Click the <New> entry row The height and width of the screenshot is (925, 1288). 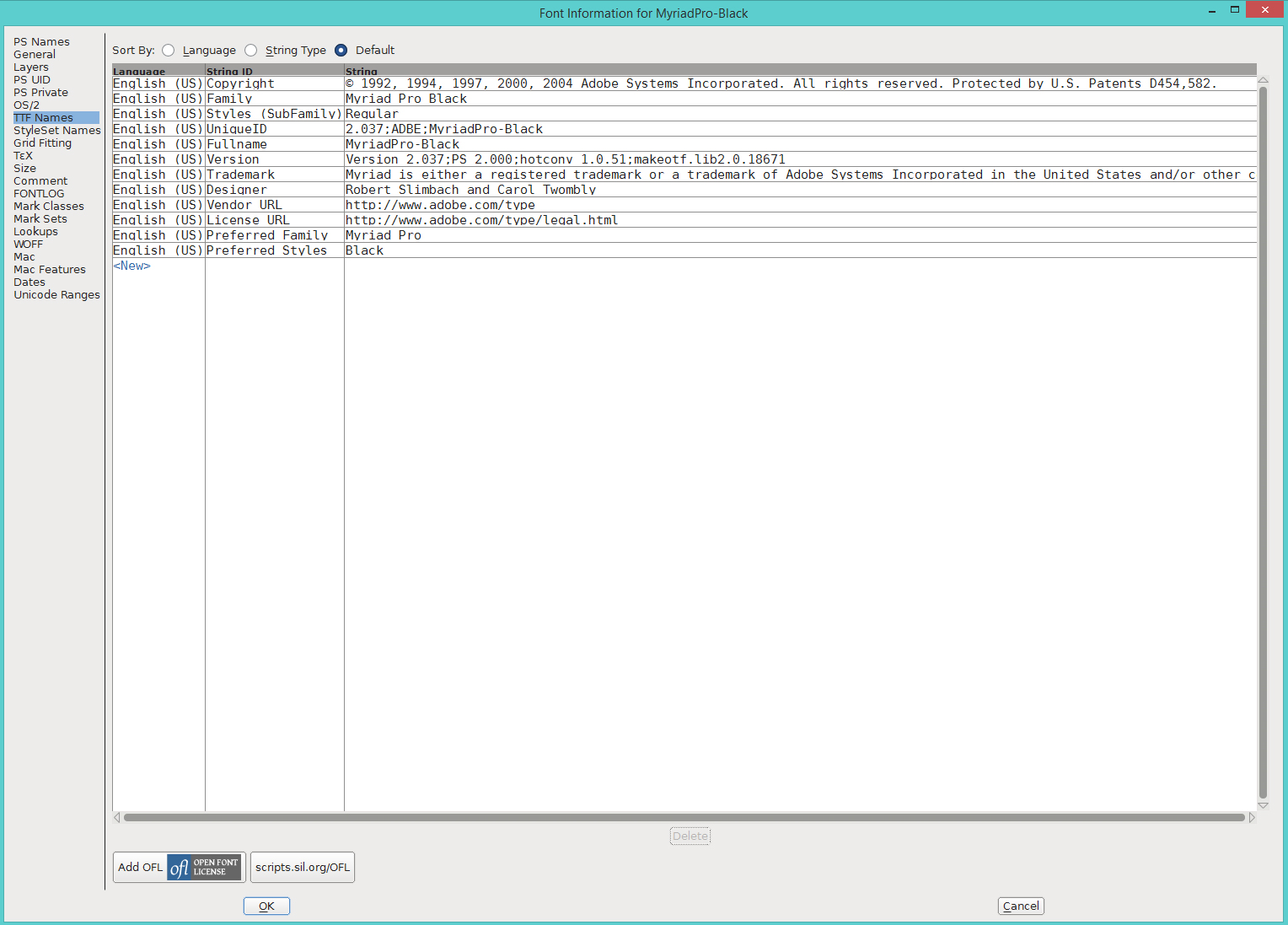[x=132, y=266]
